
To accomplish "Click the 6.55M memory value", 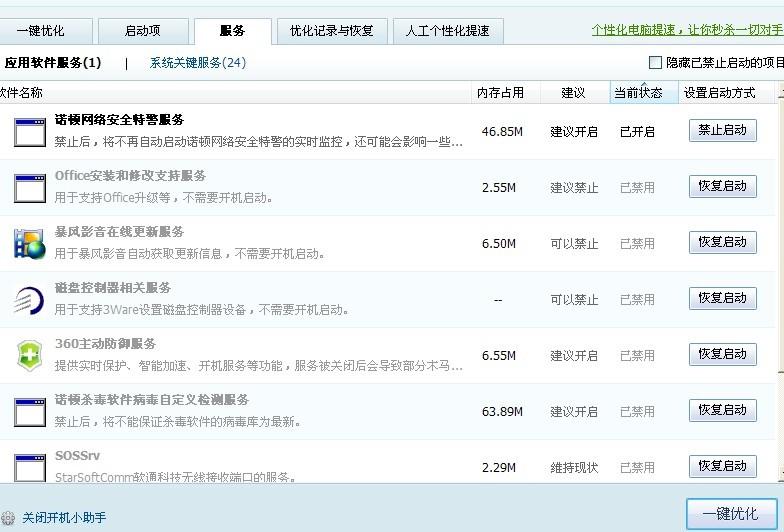I will (x=498, y=356).
